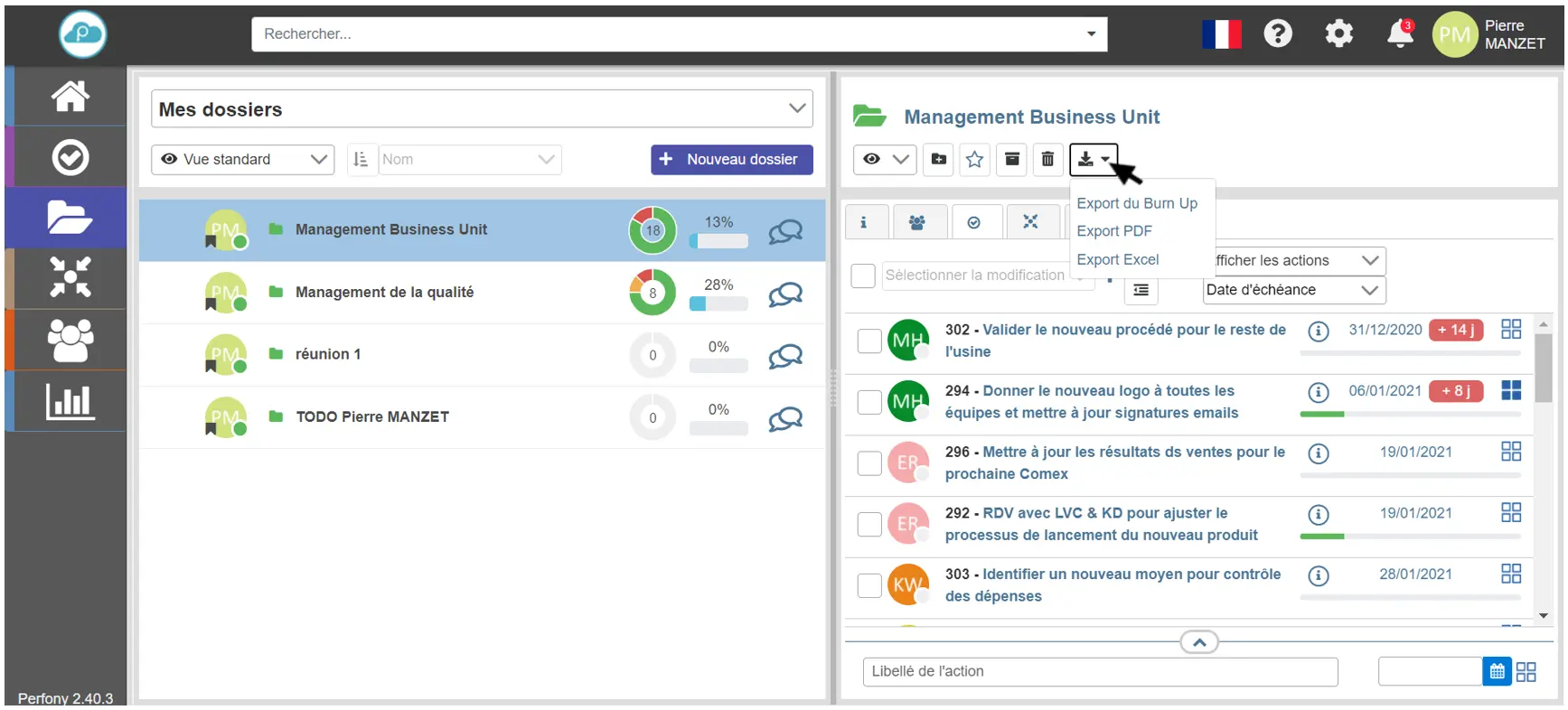1568x710 pixels.
Task: Mark folder as favorite with star icon
Action: (974, 160)
